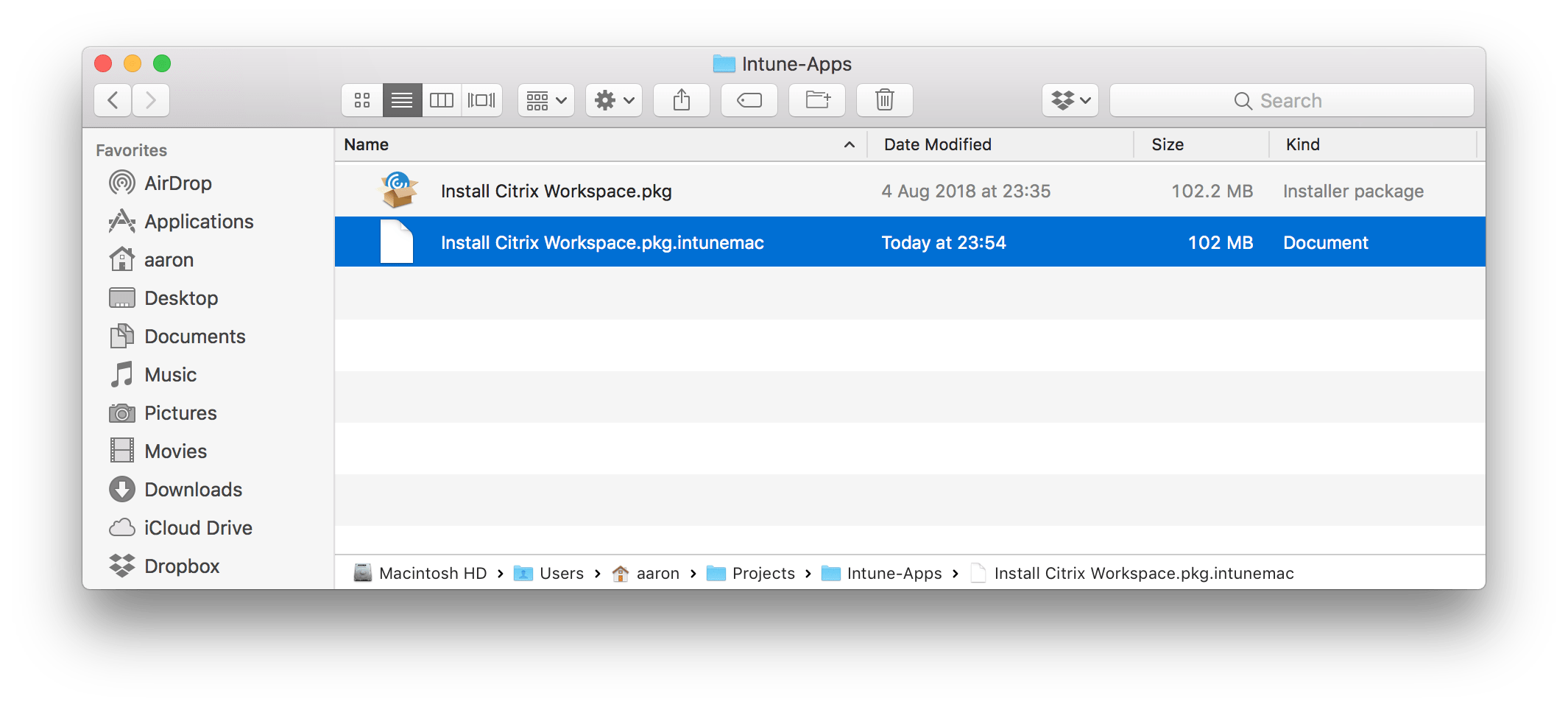The height and width of the screenshot is (707, 1568).
Task: Switch to Cover Flow view
Action: tap(481, 100)
